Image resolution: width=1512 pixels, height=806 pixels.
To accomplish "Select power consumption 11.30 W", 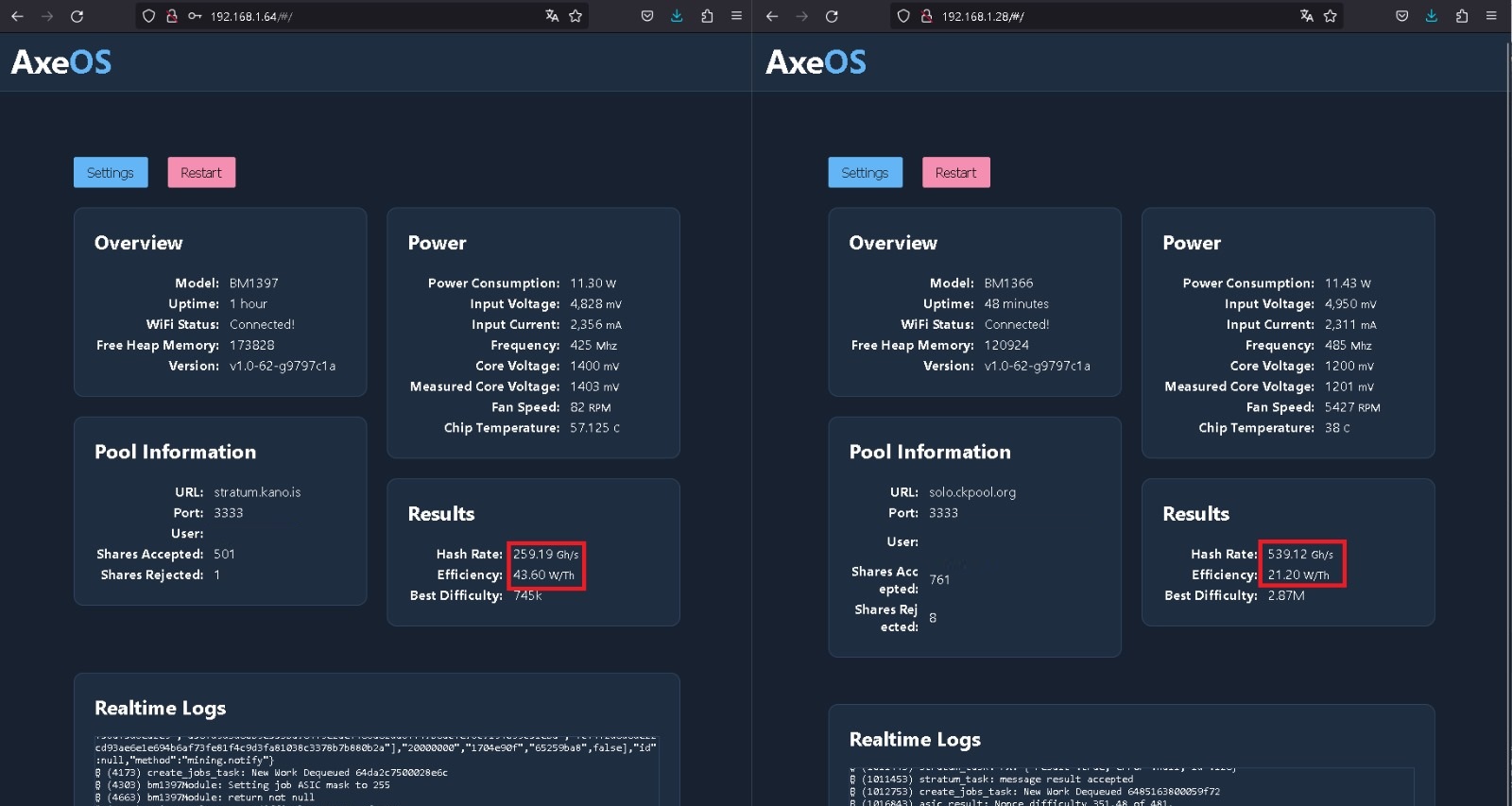I will (593, 283).
